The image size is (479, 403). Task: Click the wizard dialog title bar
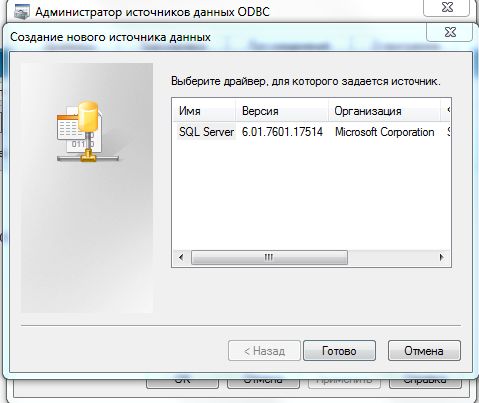coord(213,36)
